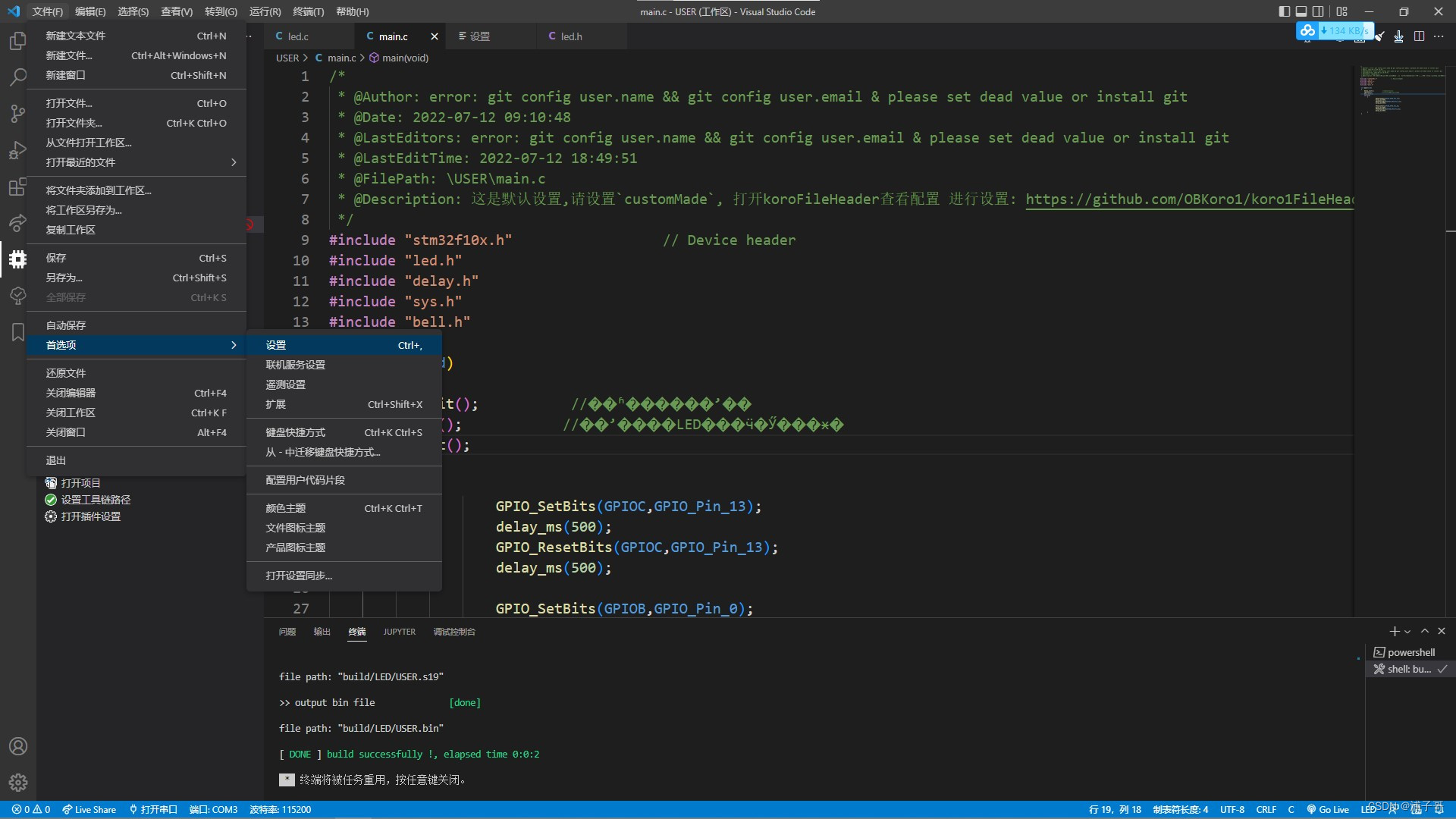Open the new terminal dropdown arrow
Image resolution: width=1456 pixels, height=819 pixels.
tap(1407, 632)
